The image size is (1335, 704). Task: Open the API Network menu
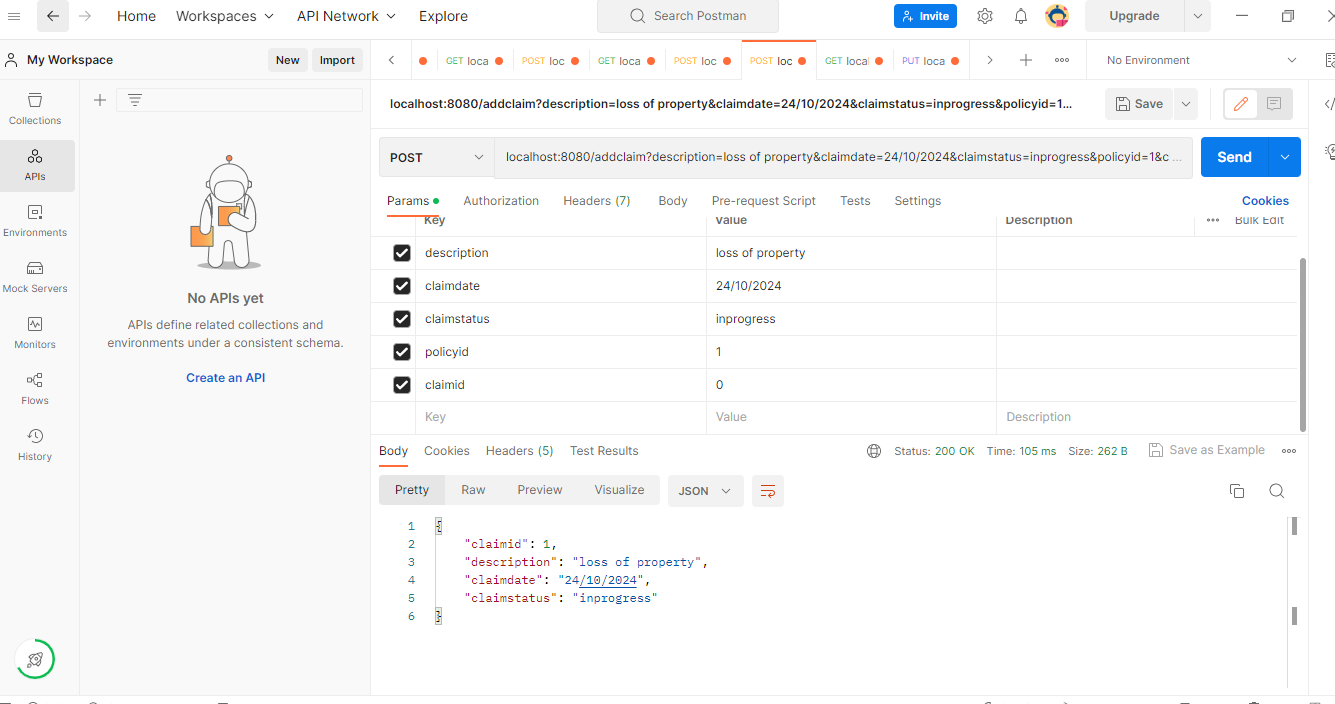point(346,16)
